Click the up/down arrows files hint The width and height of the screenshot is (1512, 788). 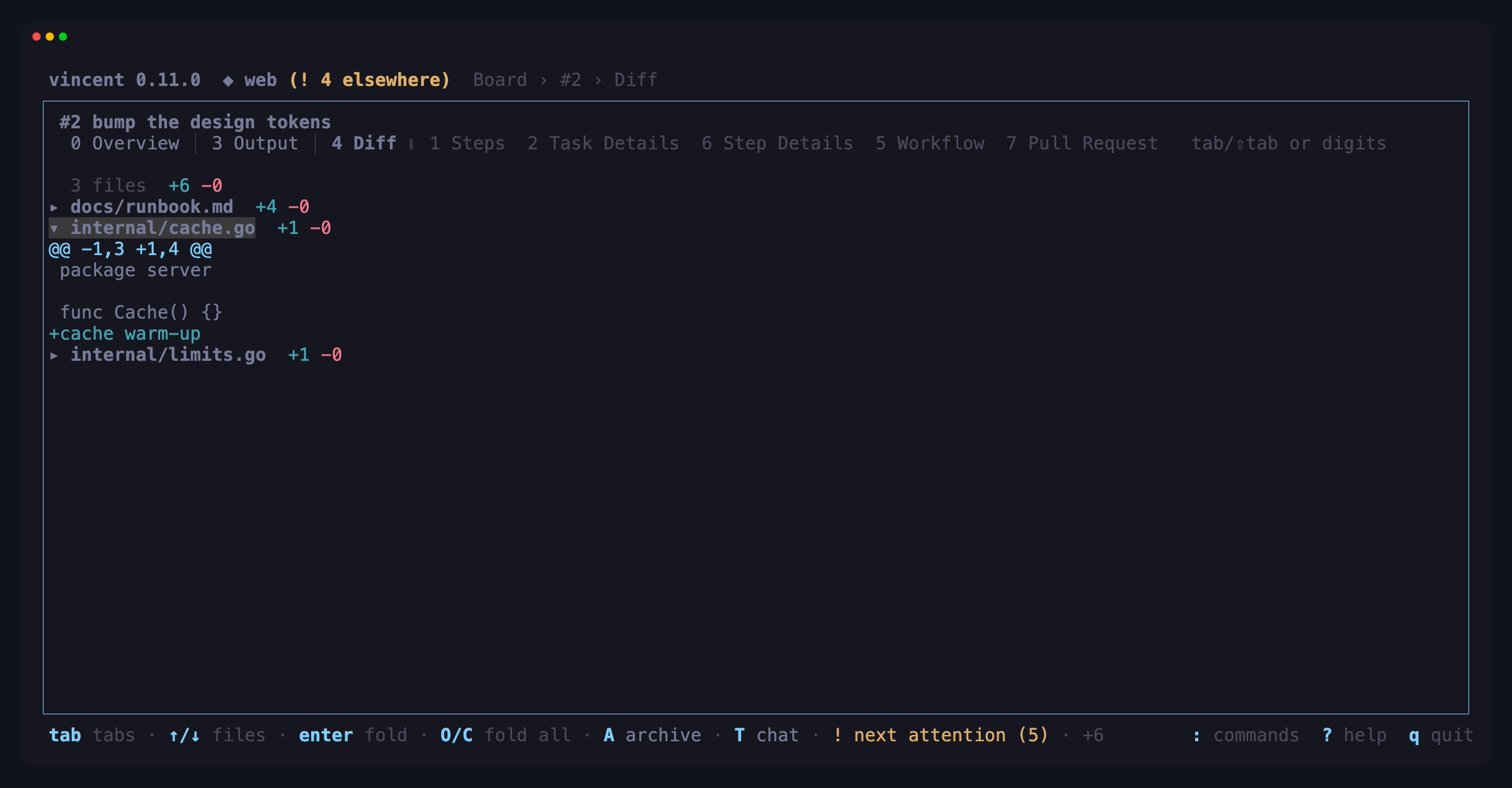click(x=217, y=736)
